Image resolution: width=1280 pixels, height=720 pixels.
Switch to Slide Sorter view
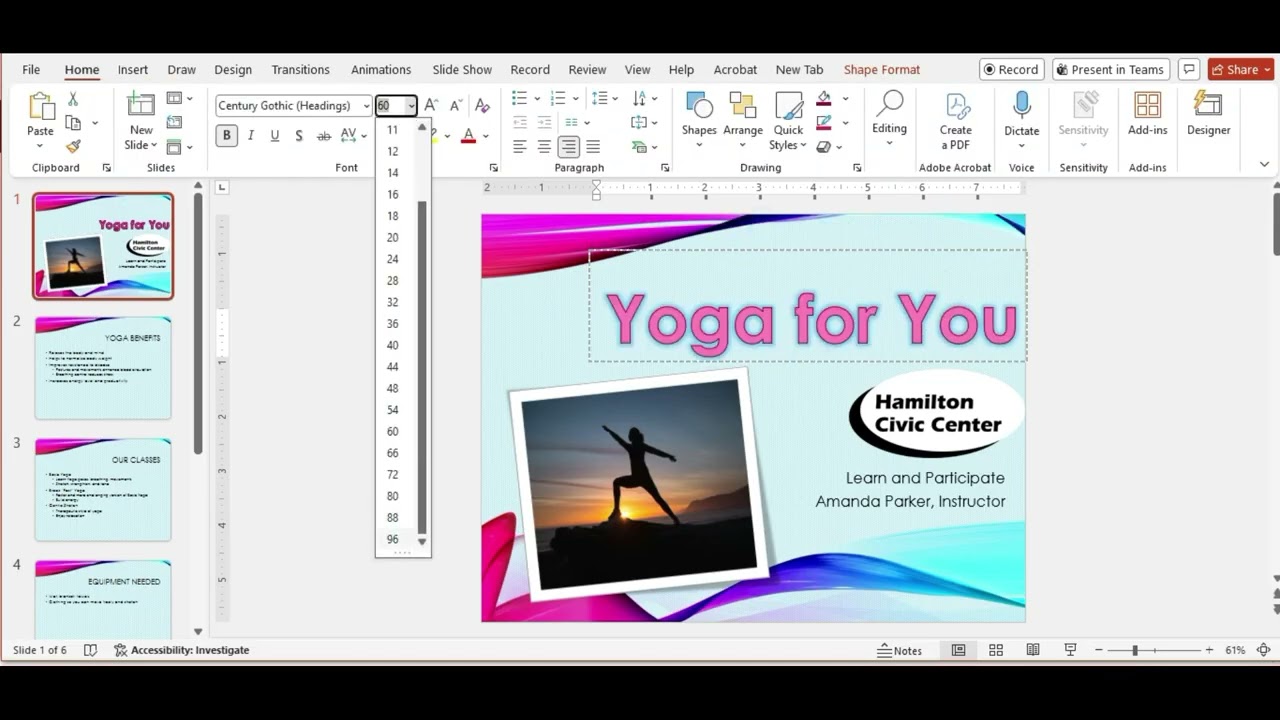pos(996,650)
